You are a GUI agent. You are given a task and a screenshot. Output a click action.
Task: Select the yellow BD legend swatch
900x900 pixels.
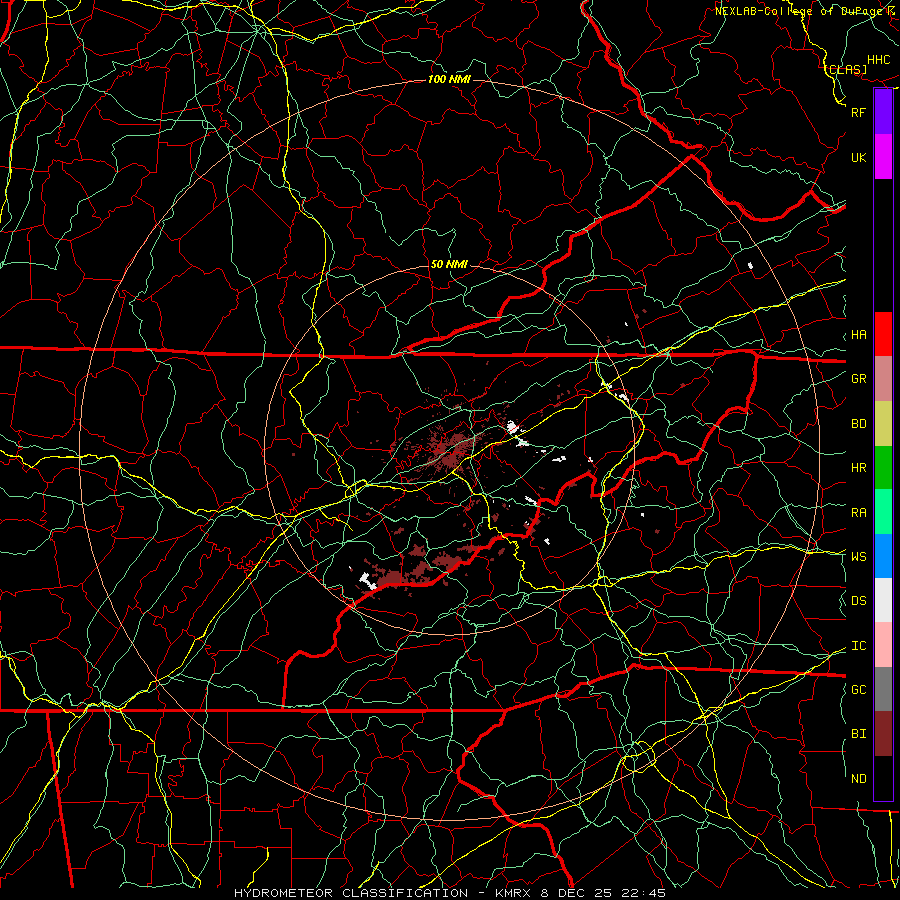tap(883, 423)
